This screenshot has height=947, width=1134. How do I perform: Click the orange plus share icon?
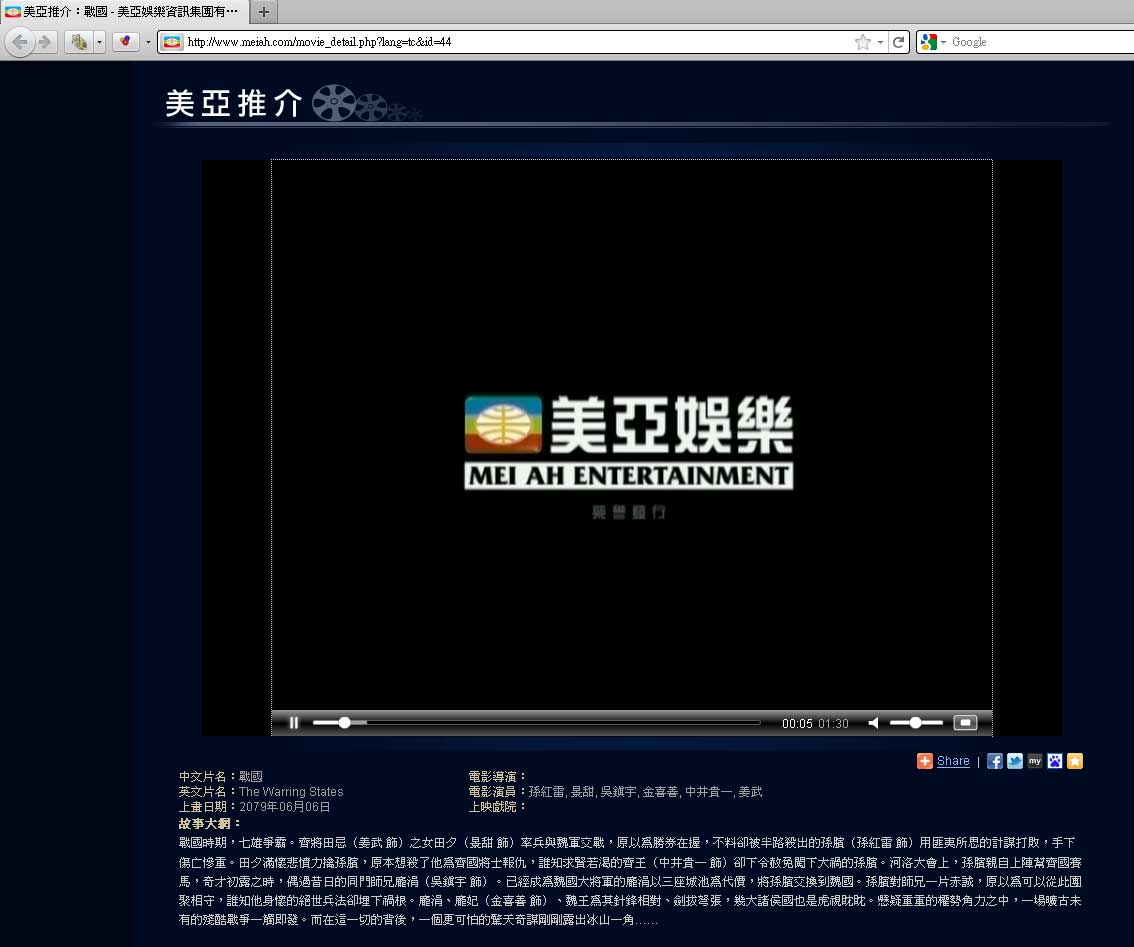pyautogui.click(x=925, y=761)
